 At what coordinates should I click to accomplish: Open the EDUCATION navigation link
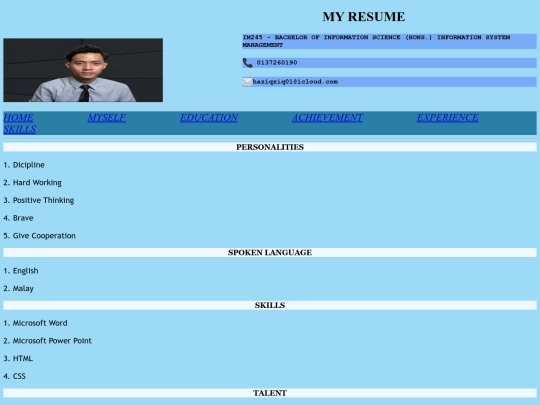tap(209, 117)
